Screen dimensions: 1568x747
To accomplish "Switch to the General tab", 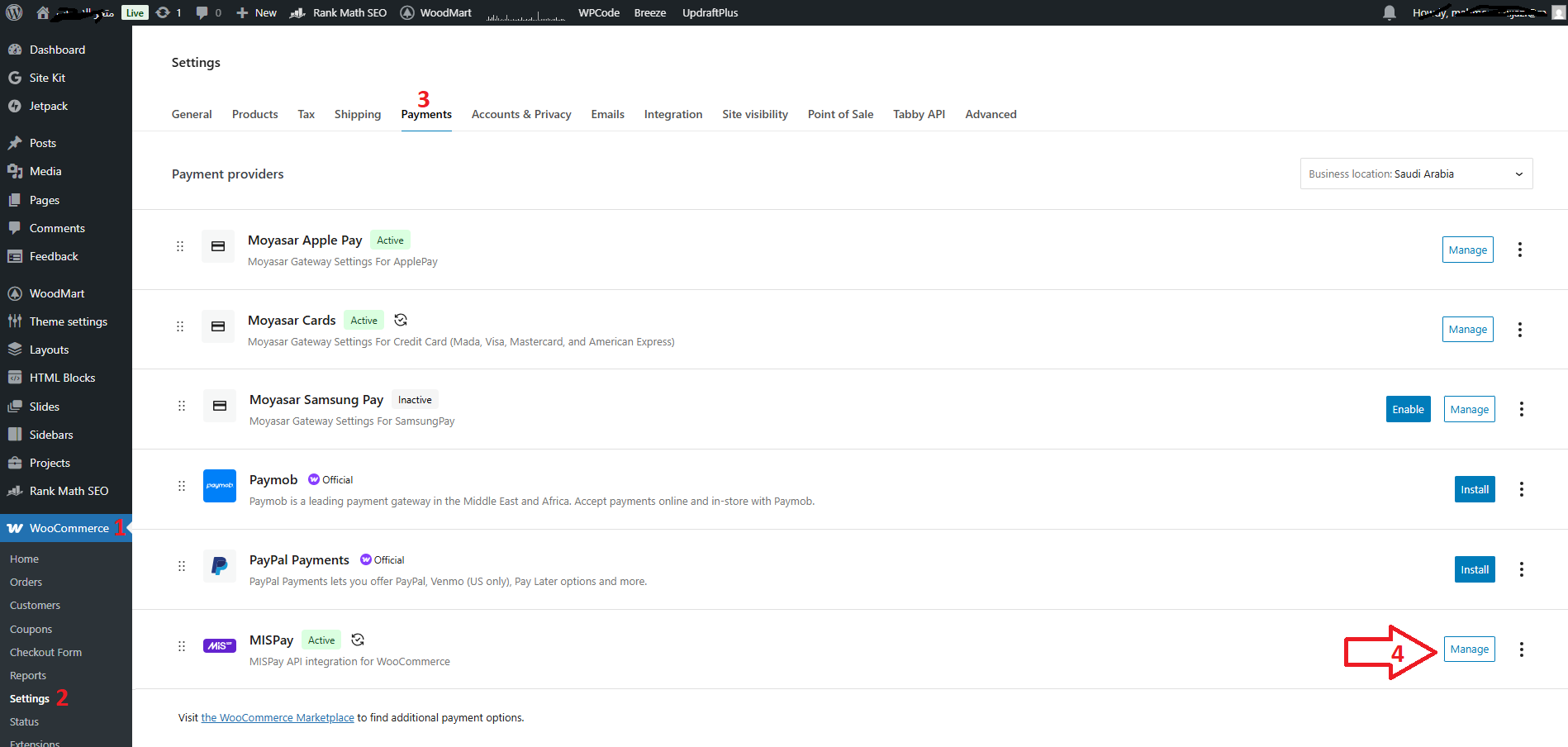I will click(x=192, y=114).
